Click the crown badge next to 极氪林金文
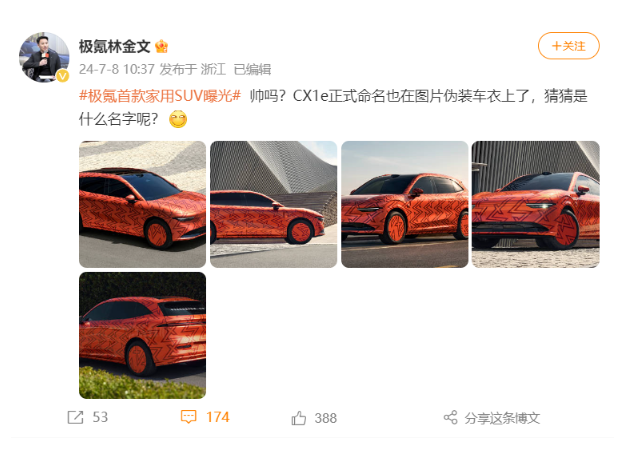Viewport: 628px width, 453px height. click(x=161, y=47)
